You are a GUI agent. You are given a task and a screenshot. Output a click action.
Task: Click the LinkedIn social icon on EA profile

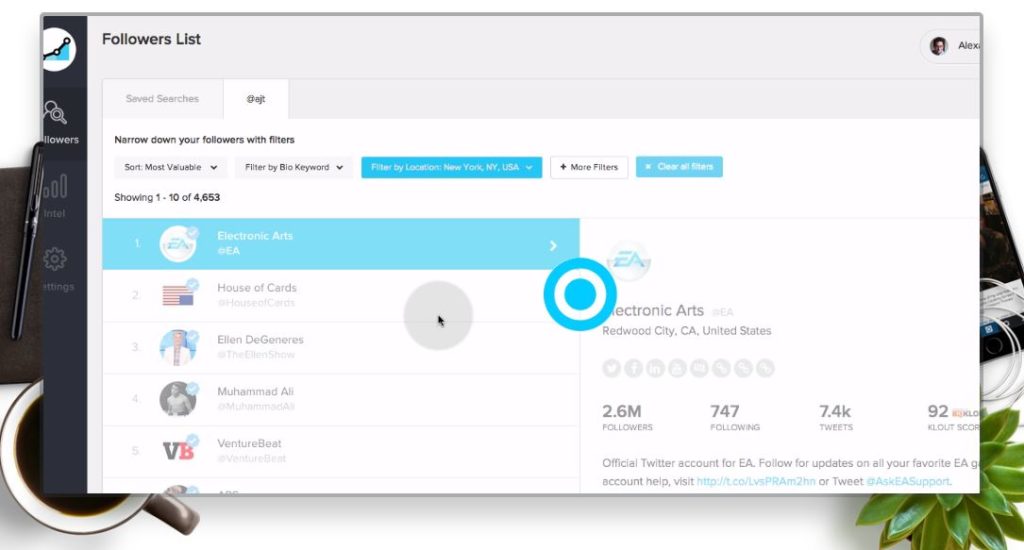tap(655, 368)
